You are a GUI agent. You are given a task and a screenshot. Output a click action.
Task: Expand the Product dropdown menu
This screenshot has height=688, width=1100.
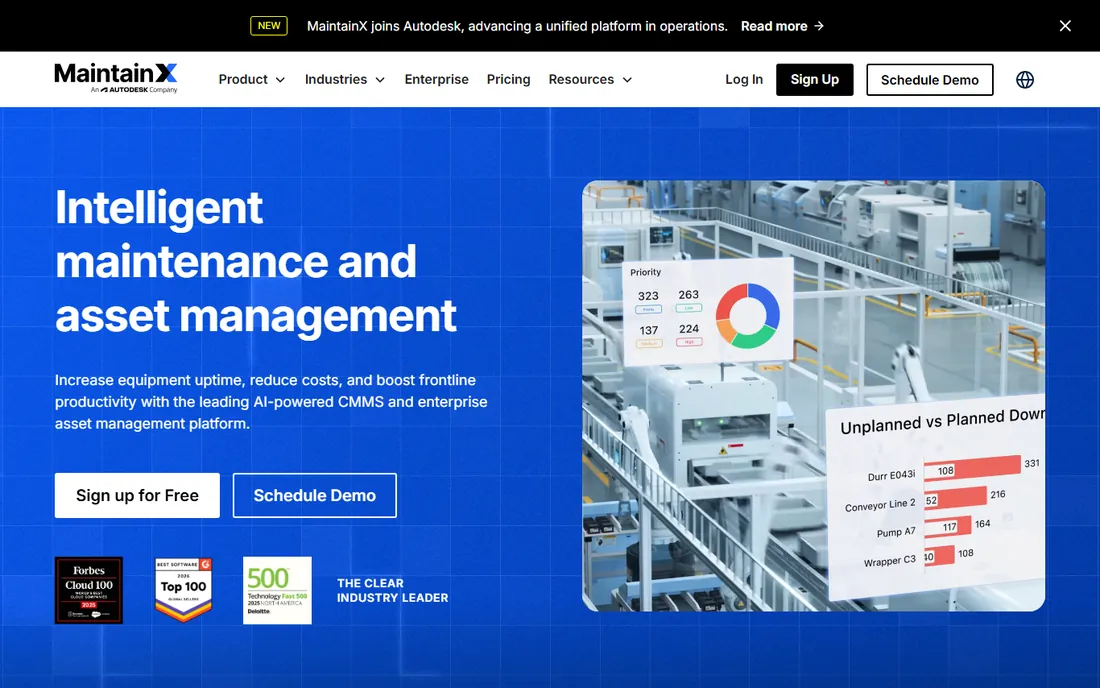click(x=252, y=80)
